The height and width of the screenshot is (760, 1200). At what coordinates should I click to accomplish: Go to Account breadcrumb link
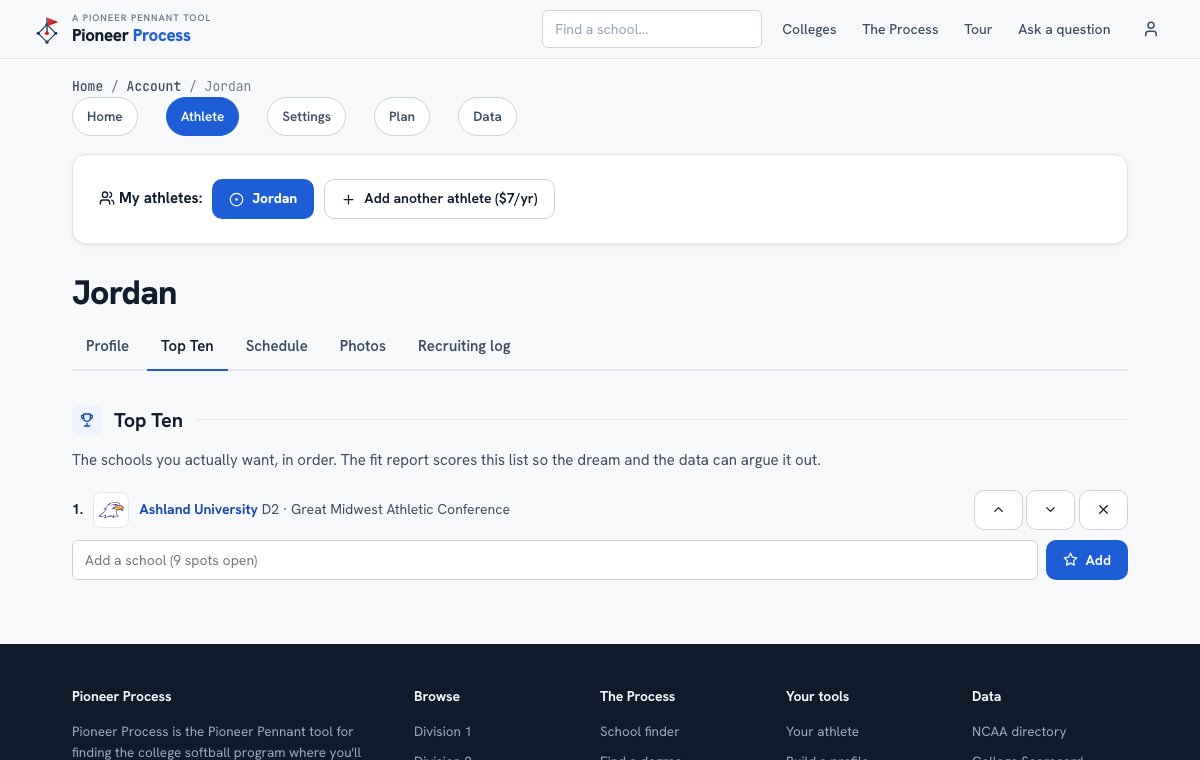(x=153, y=86)
